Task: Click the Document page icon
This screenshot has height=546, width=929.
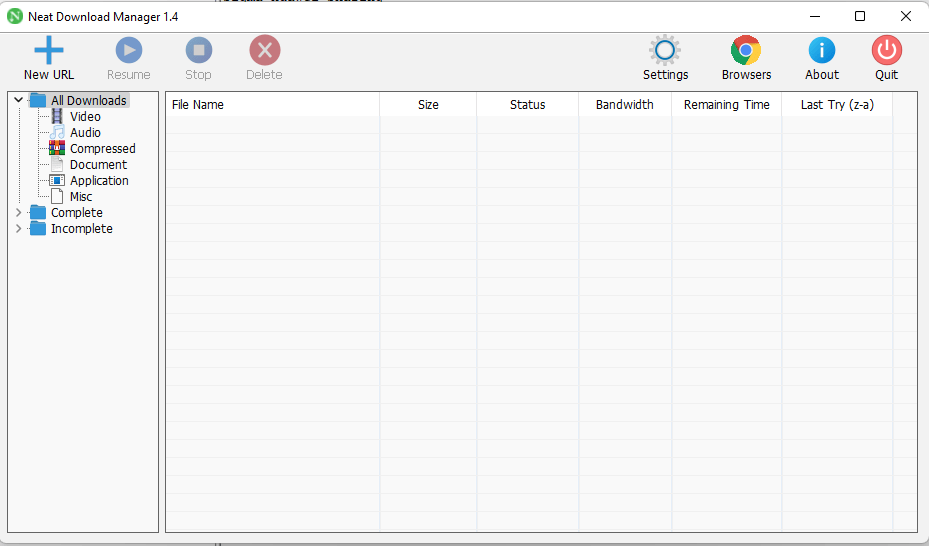Action: click(57, 164)
